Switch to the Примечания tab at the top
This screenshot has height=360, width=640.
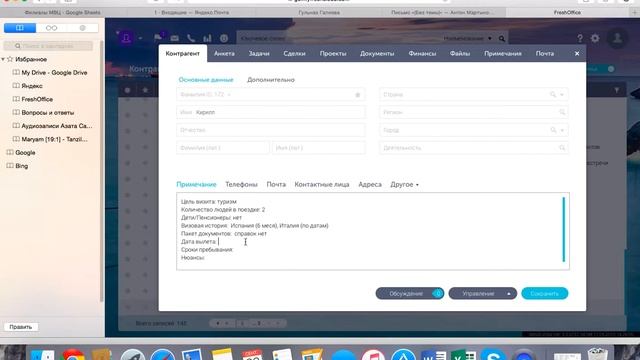tap(503, 53)
